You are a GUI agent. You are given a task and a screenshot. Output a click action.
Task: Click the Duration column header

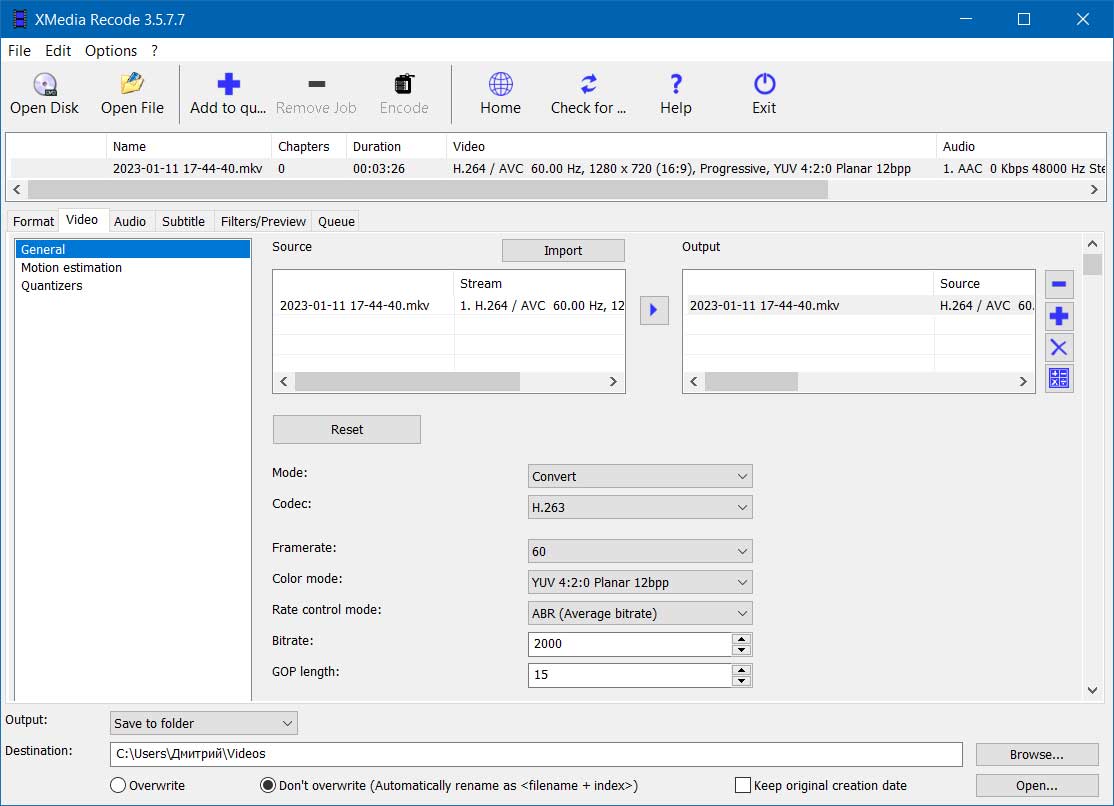[396, 146]
